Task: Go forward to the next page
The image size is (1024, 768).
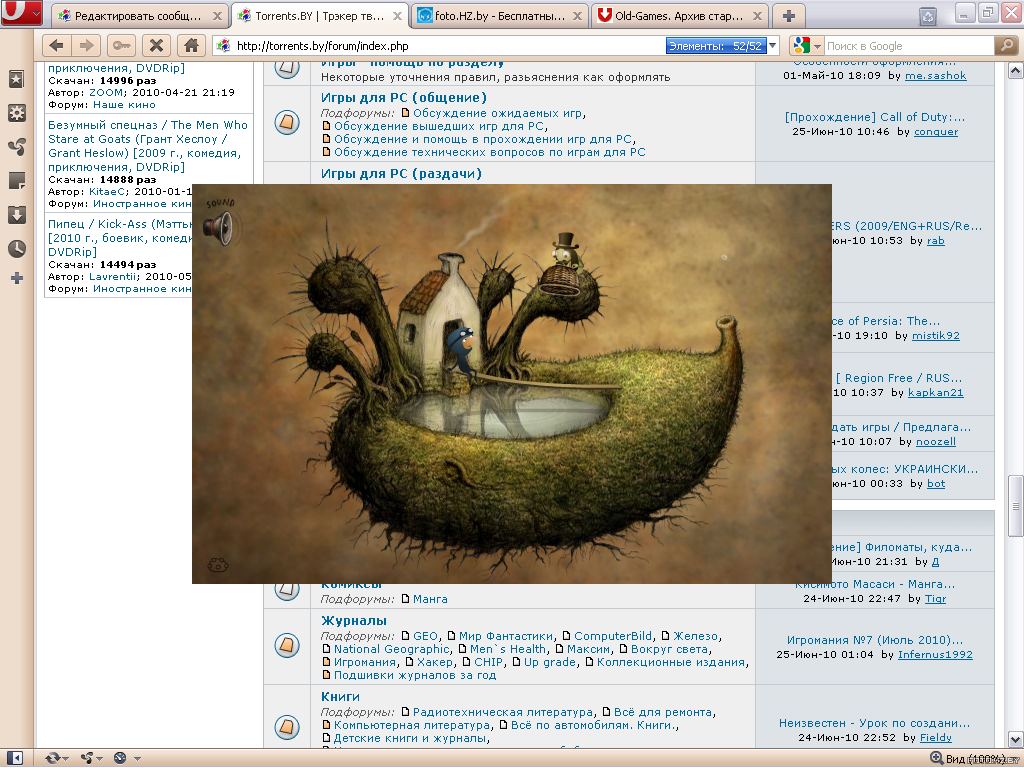Action: pyautogui.click(x=86, y=46)
